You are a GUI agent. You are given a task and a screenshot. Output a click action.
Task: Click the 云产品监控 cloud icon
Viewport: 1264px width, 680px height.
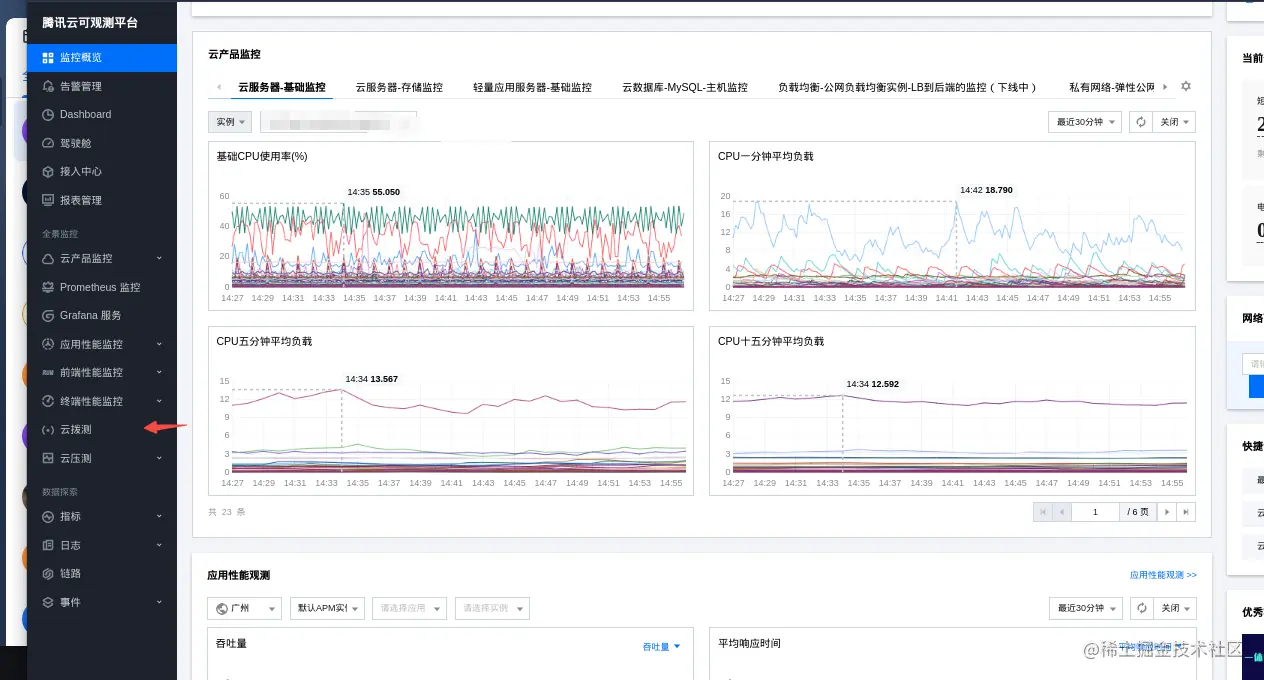tap(48, 259)
